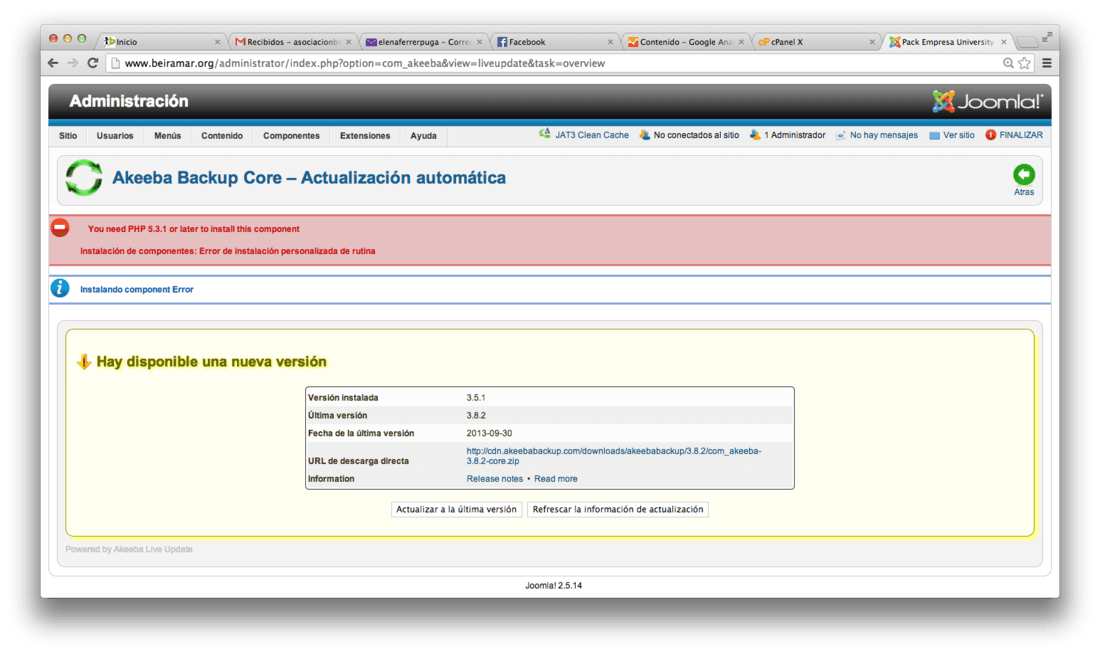The image size is (1100, 654).
Task: Close the Pack Empresa University tab
Action: (1004, 42)
